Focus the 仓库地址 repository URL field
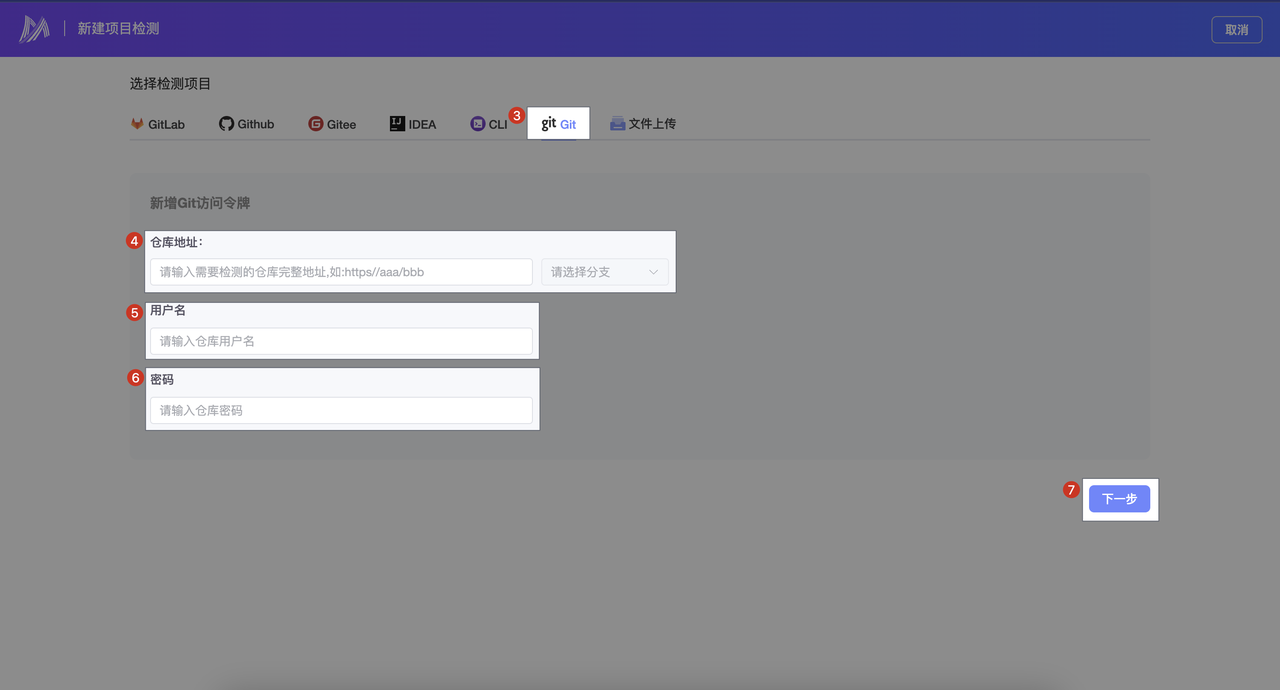1280x690 pixels. pos(341,272)
